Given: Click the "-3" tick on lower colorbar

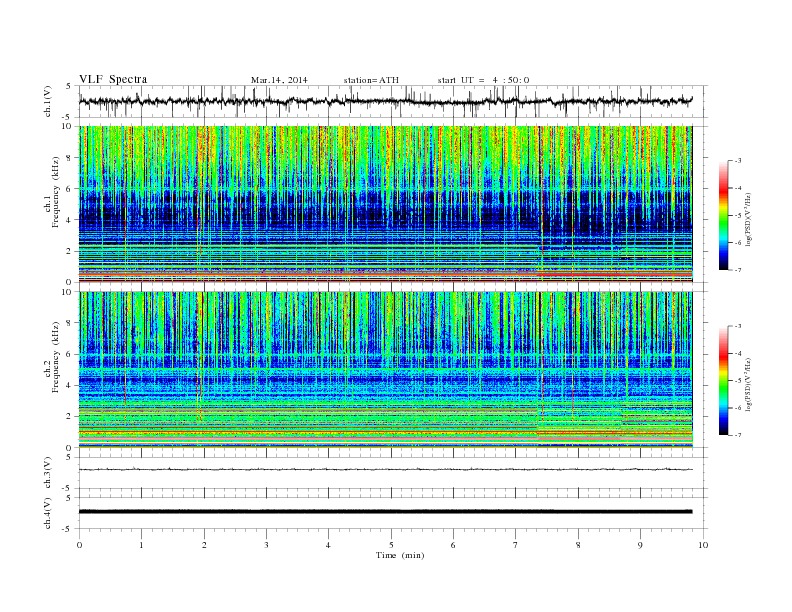Looking at the screenshot, I should coord(737,326).
